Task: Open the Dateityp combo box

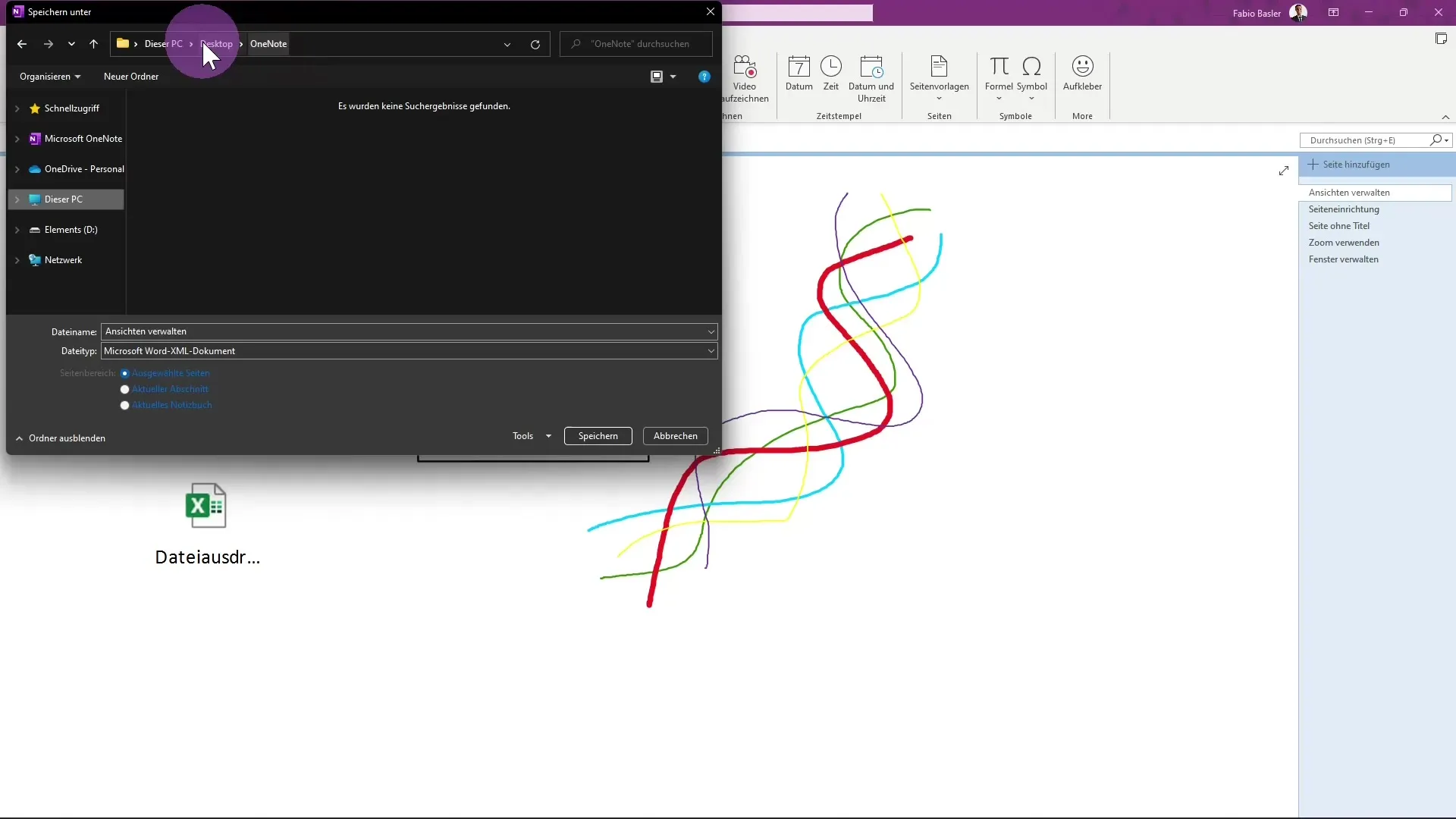Action: coord(409,351)
